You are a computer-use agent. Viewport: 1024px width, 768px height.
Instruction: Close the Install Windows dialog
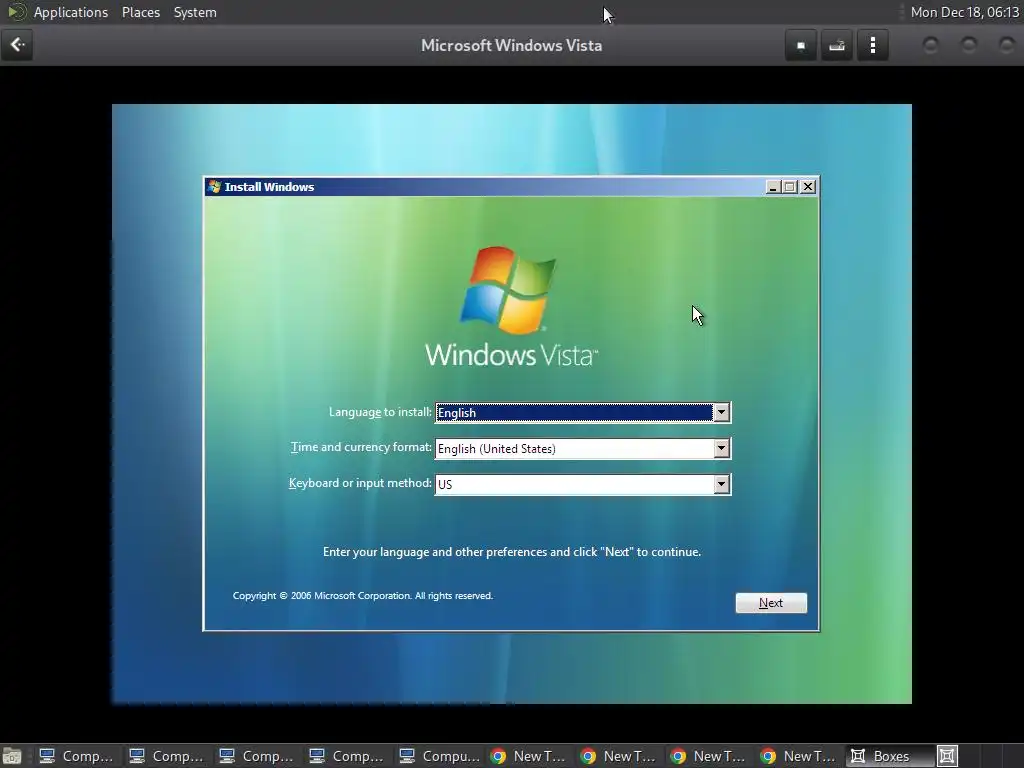click(808, 187)
